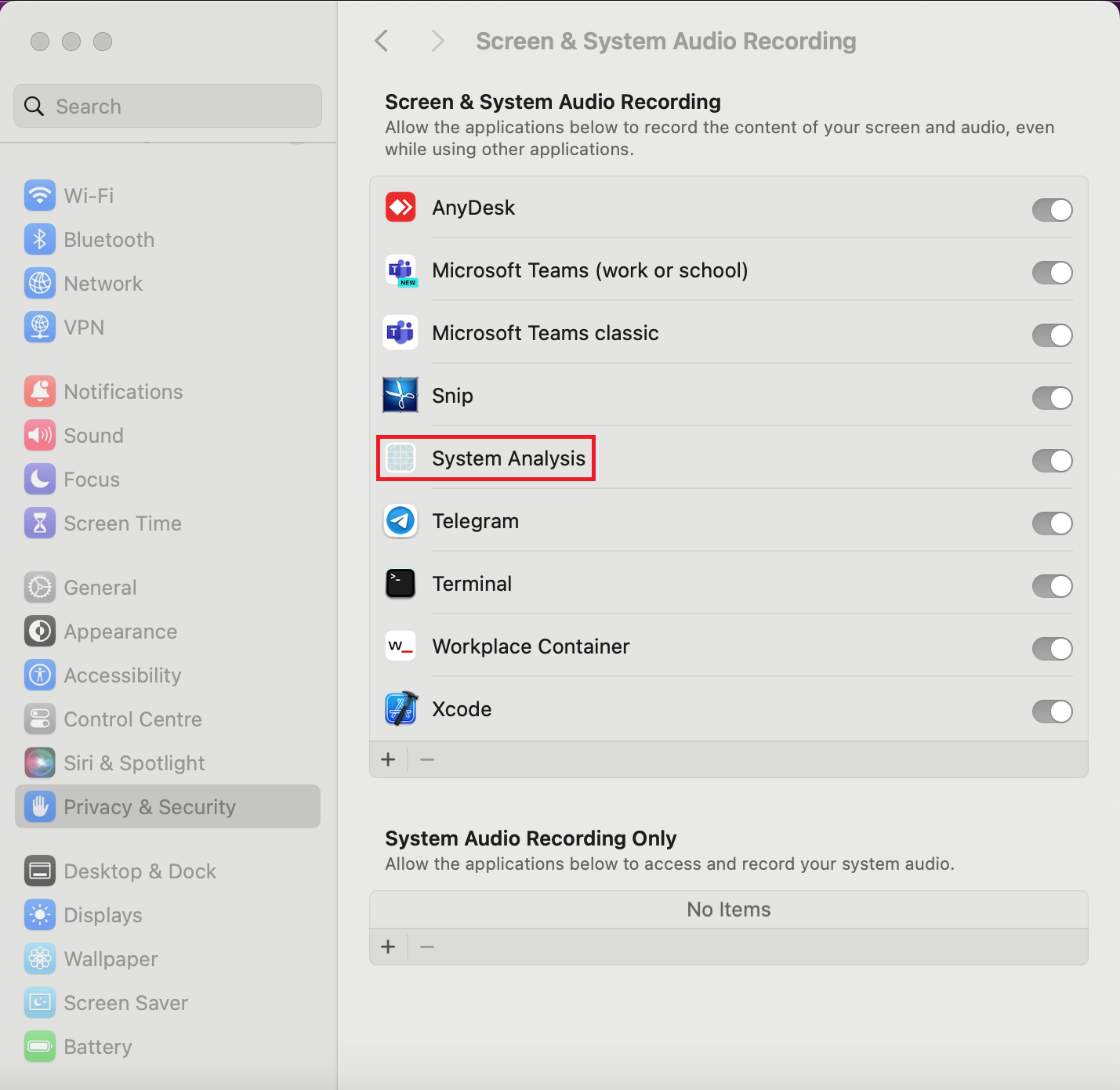Add app to System Audio Recording Only
Viewport: 1120px width, 1090px height.
pos(388,947)
